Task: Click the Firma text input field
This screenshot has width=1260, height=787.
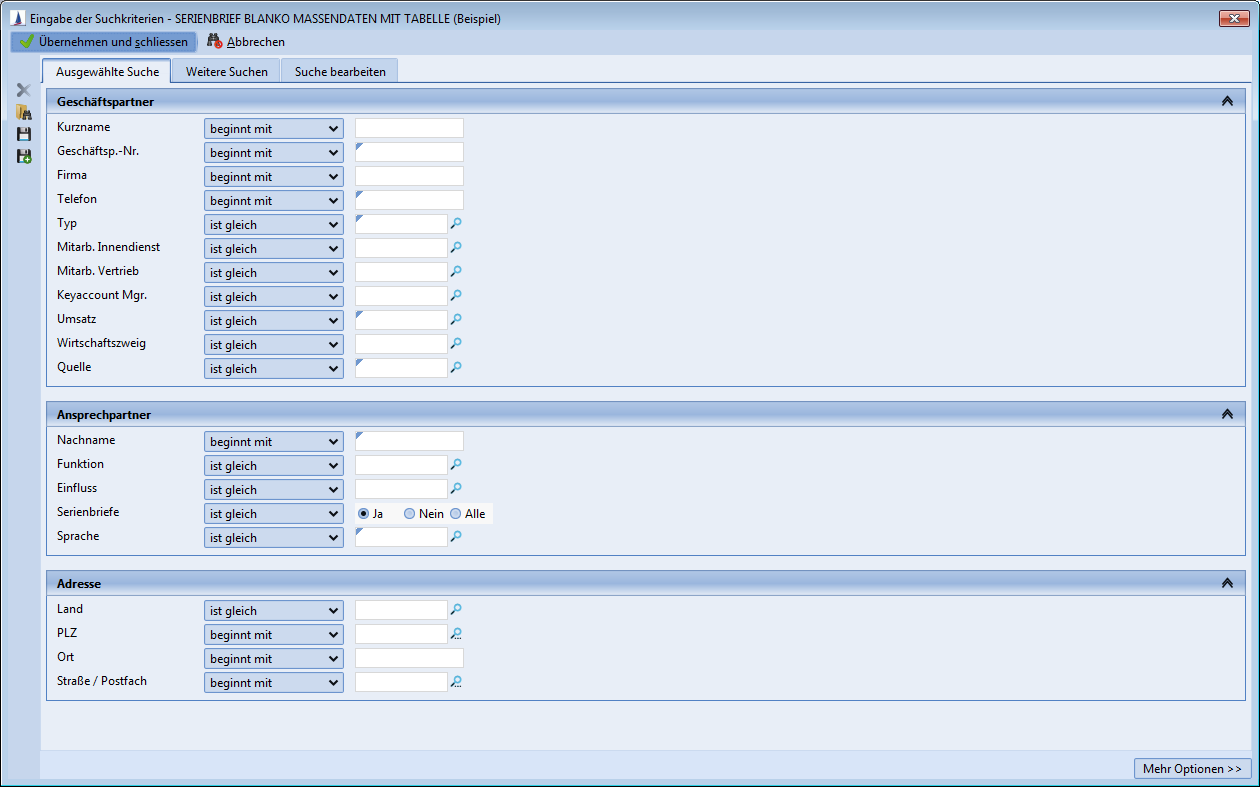Action: (x=409, y=176)
